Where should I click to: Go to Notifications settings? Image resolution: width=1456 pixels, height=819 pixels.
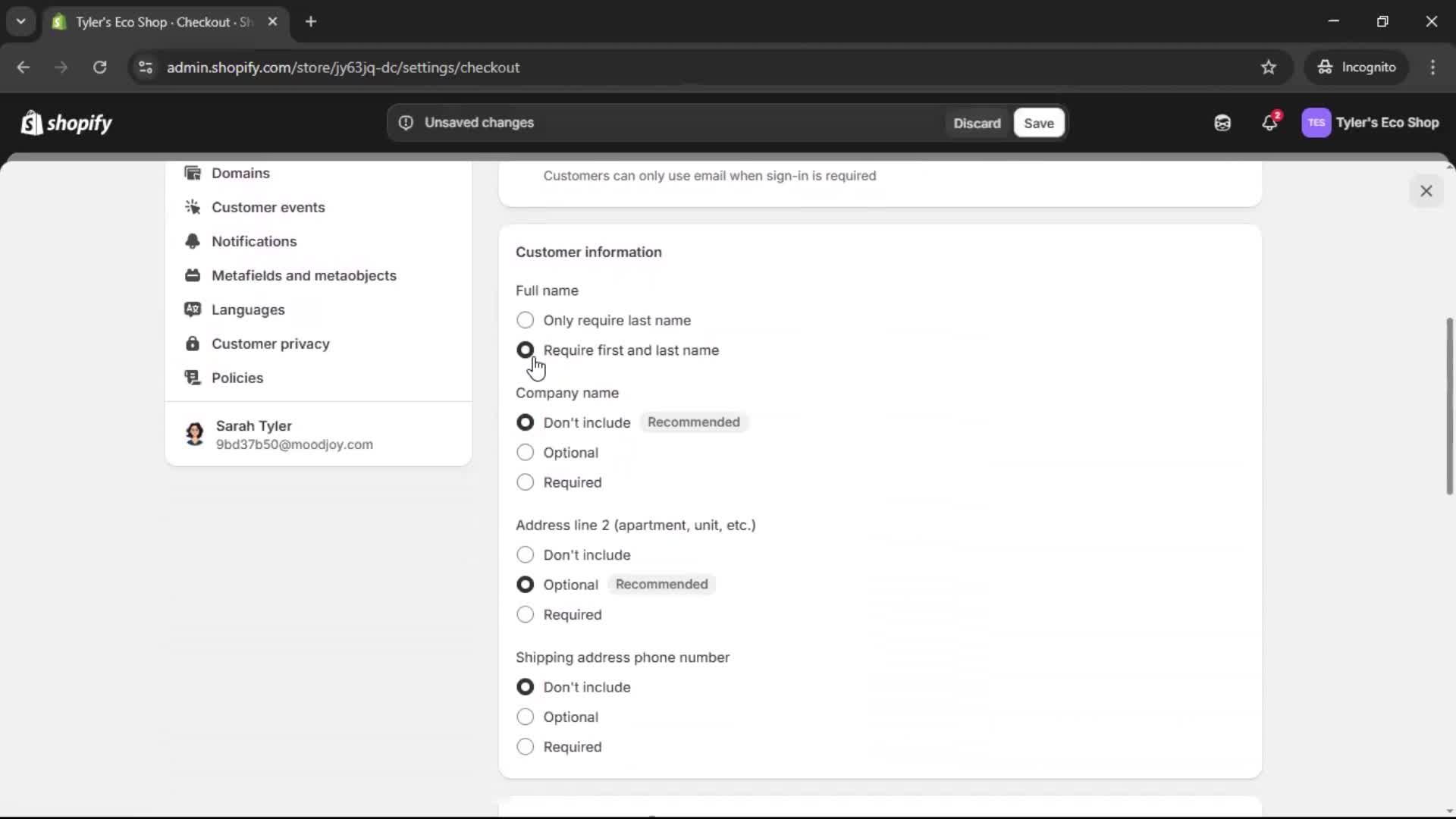tap(255, 241)
